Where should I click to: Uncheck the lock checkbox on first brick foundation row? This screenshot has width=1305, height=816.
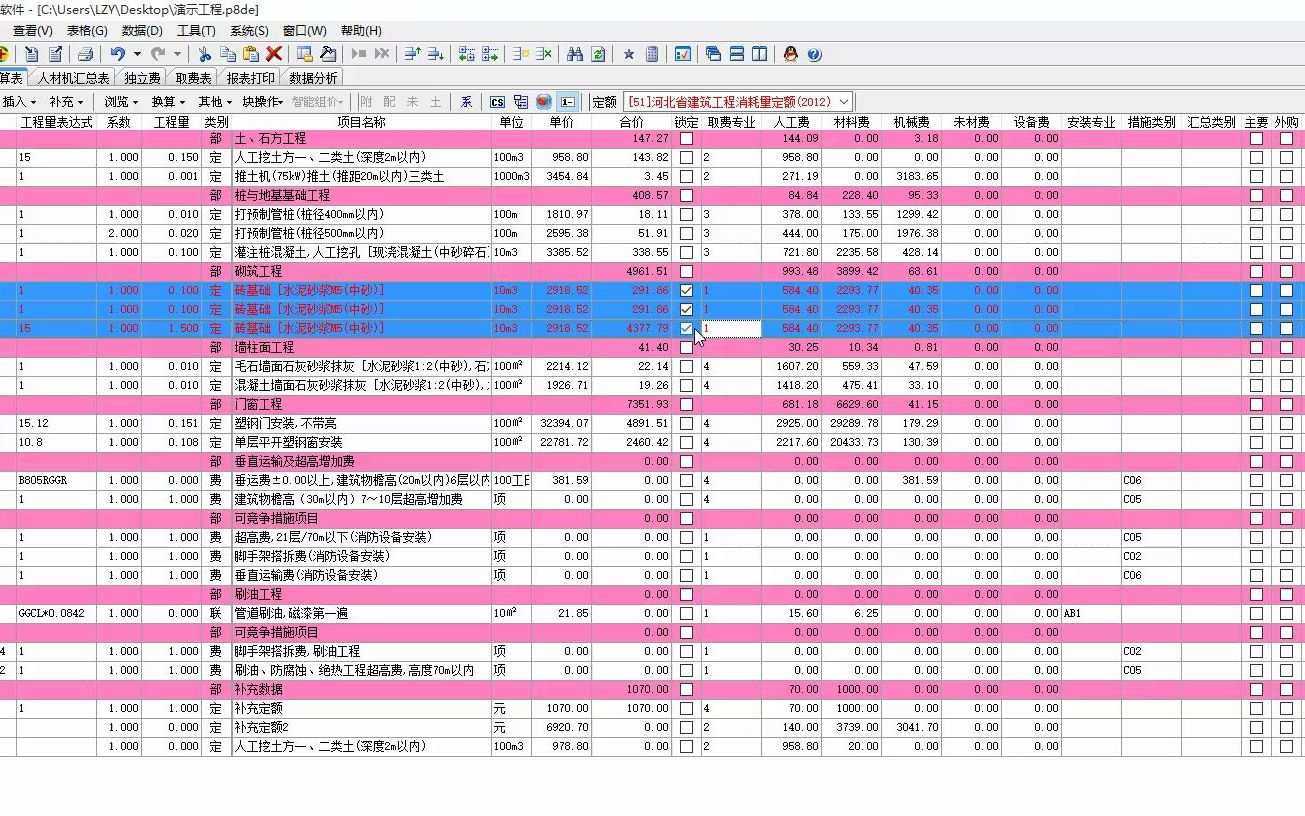point(687,290)
